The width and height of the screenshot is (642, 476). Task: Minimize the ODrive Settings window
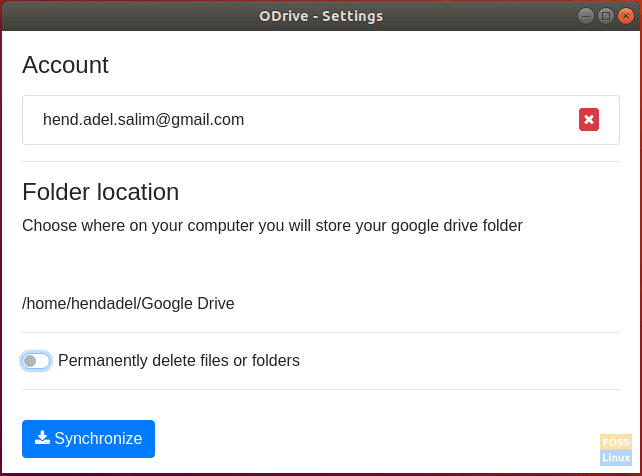click(586, 16)
